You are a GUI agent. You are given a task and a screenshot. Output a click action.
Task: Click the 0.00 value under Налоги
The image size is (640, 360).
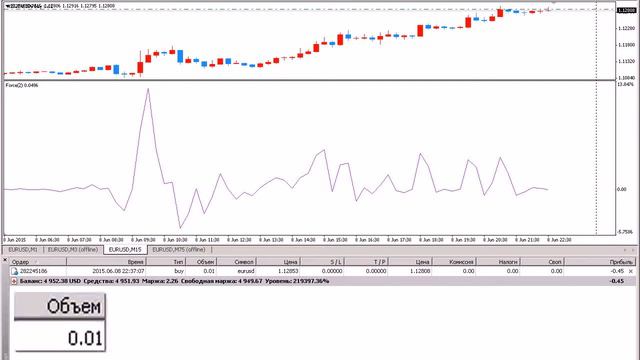(512, 271)
